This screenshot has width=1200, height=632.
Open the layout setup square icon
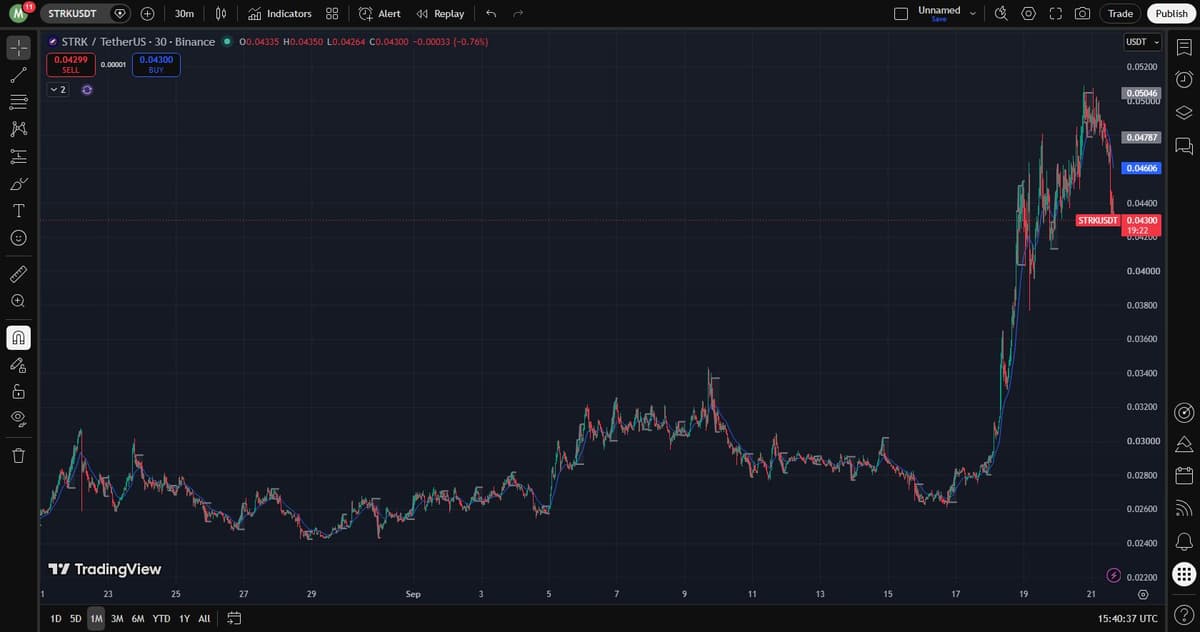(900, 14)
